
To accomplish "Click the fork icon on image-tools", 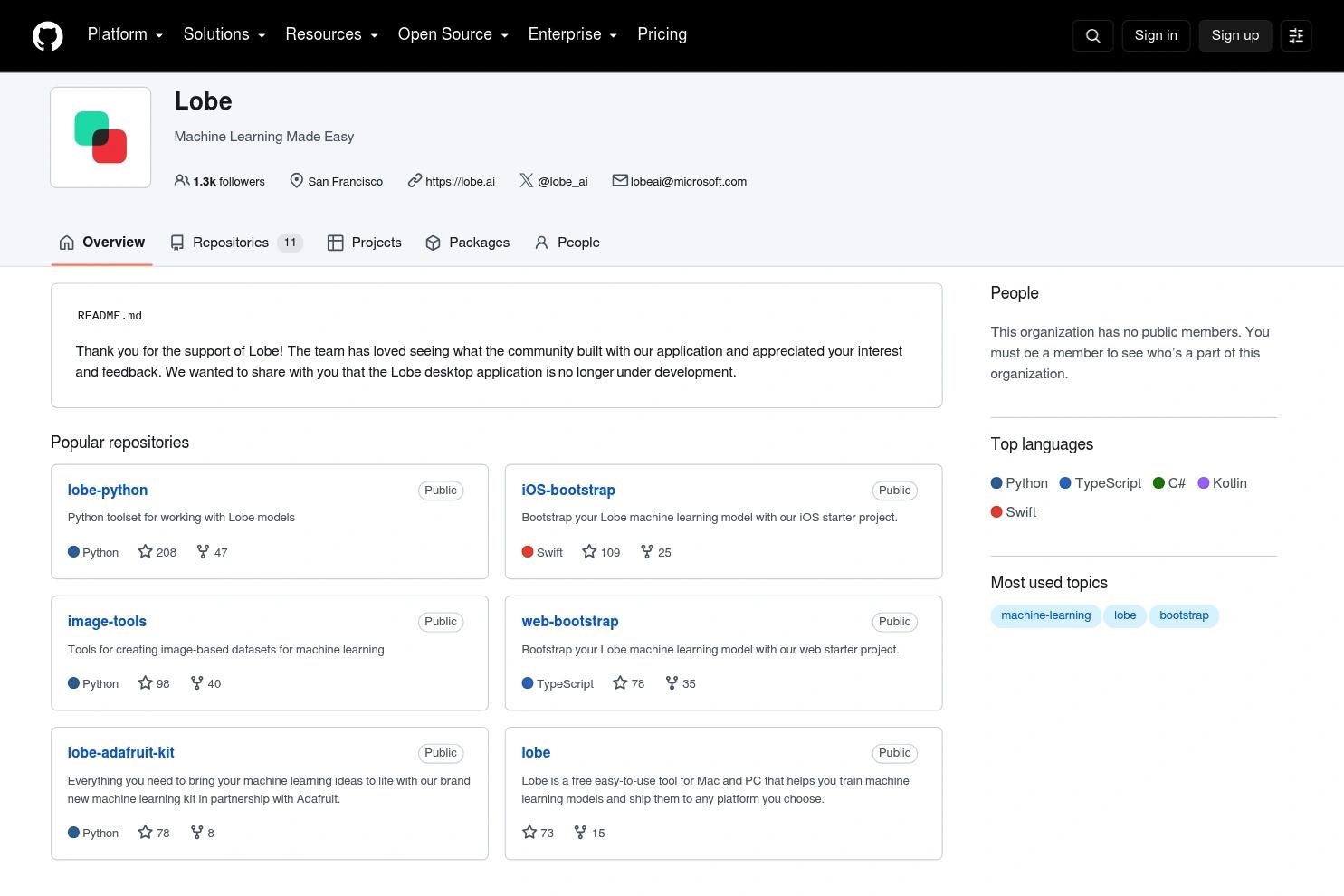I will click(x=196, y=682).
